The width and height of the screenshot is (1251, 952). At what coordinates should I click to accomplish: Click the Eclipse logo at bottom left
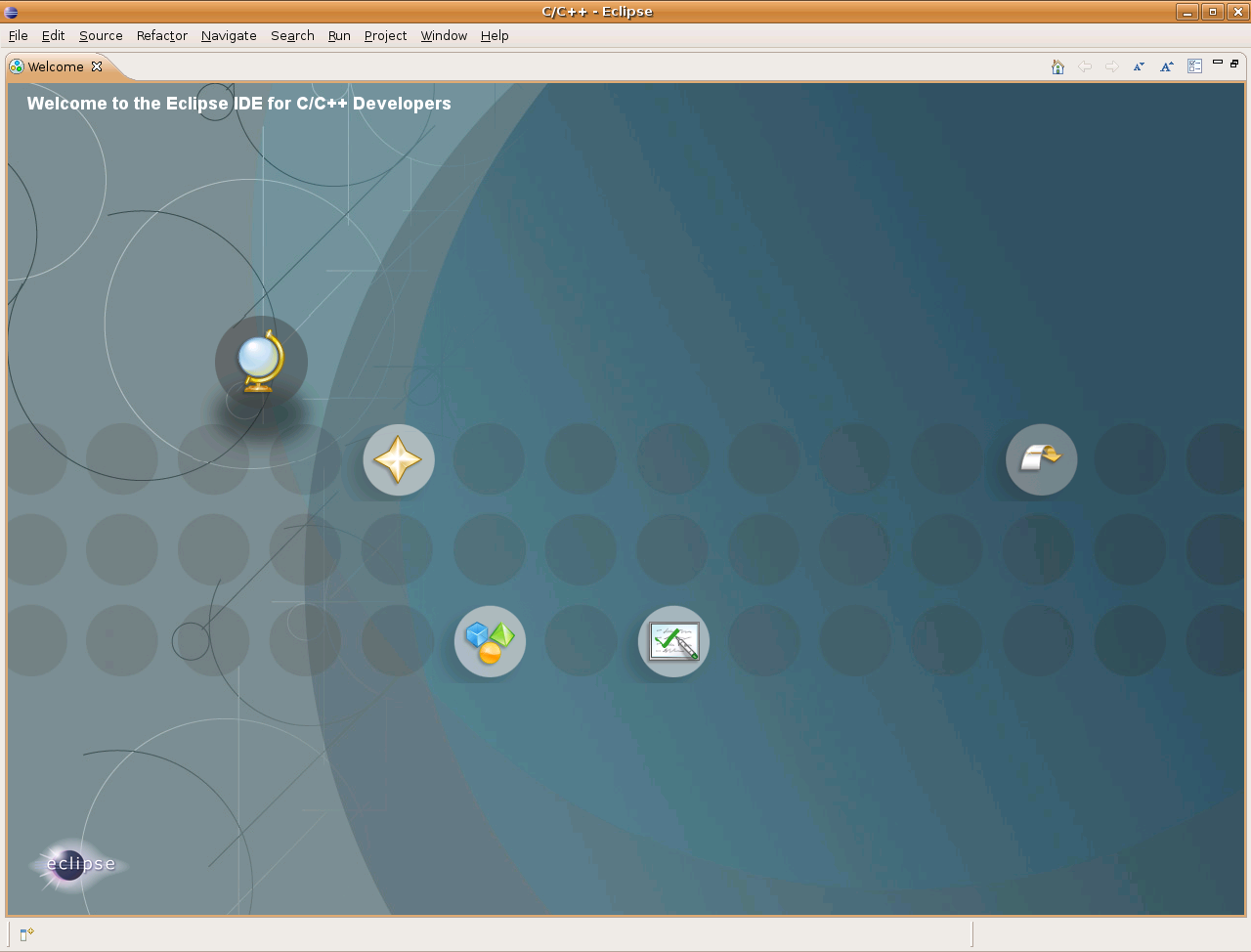tap(78, 864)
